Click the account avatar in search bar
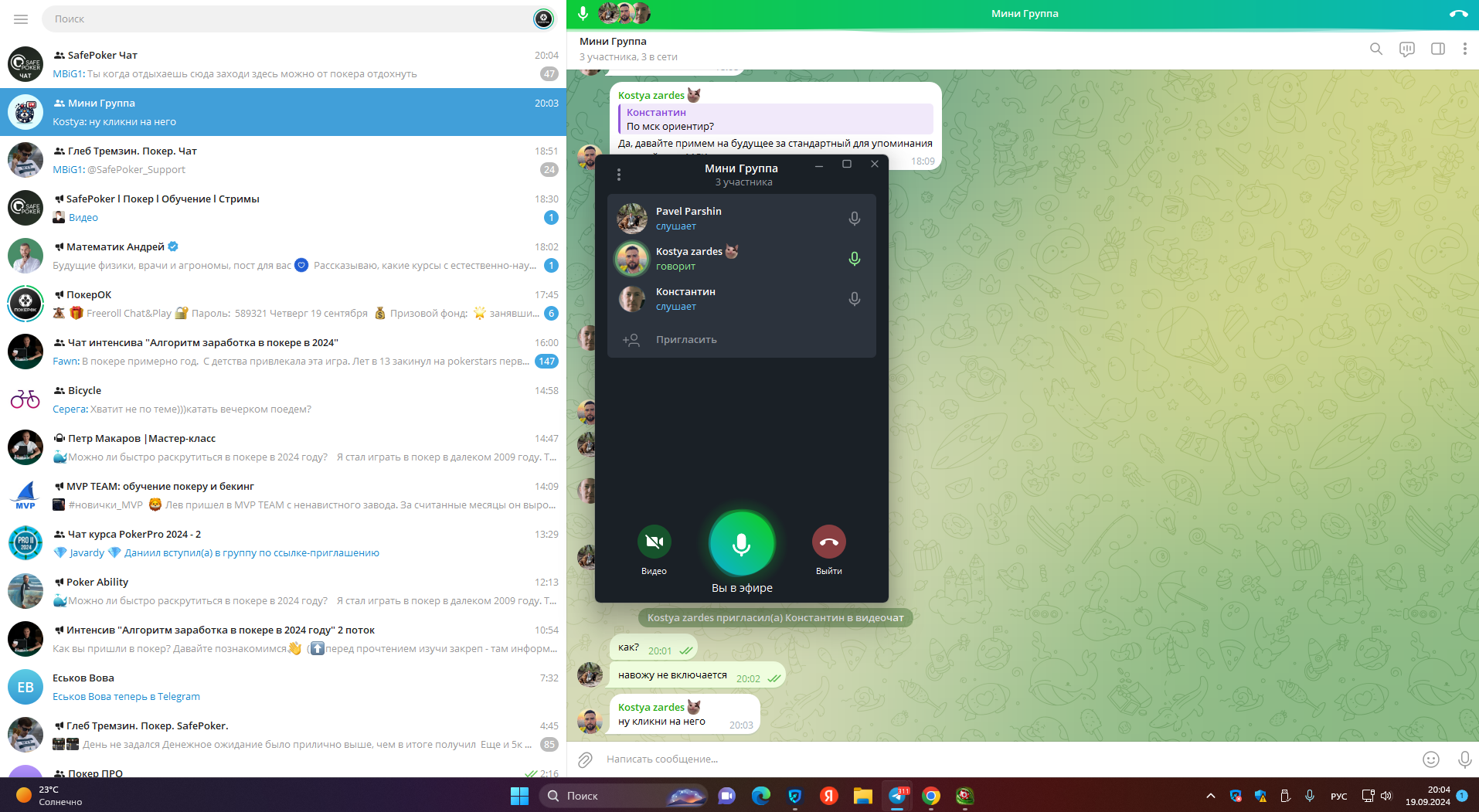This screenshot has width=1479, height=812. pyautogui.click(x=544, y=19)
